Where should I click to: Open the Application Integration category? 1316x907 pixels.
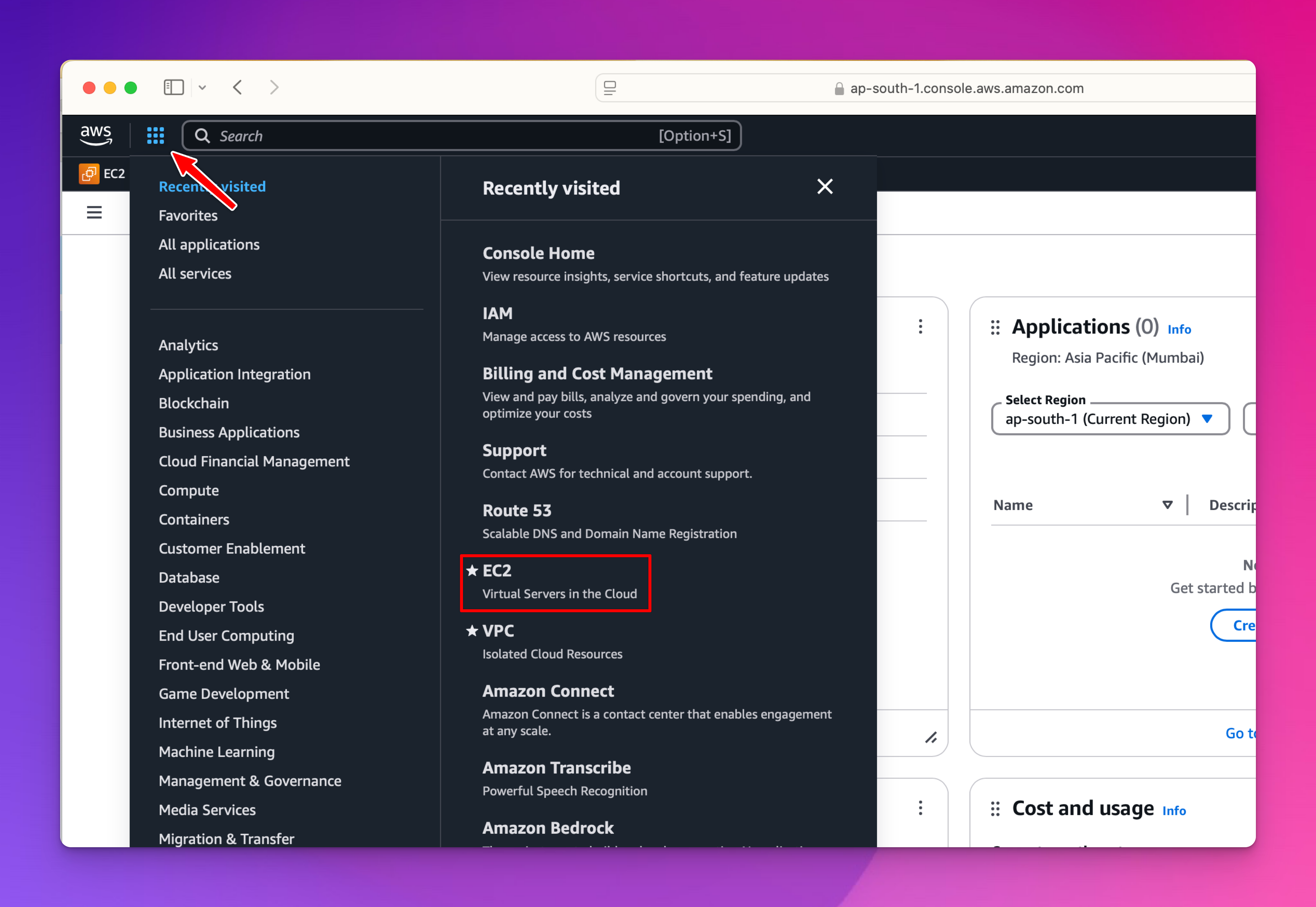click(x=235, y=374)
